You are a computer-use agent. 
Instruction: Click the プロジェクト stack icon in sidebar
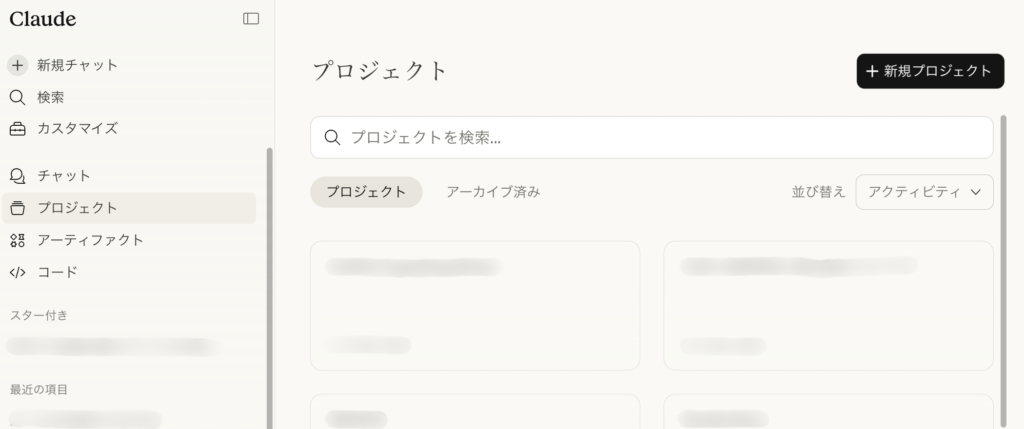pyautogui.click(x=17, y=208)
